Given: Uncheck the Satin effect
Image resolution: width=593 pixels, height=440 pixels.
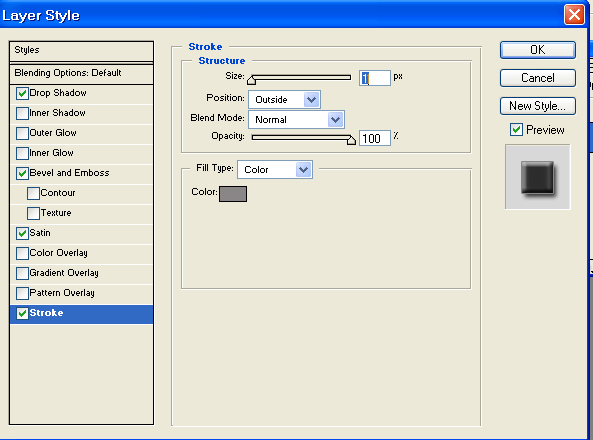Looking at the screenshot, I should click(22, 233).
